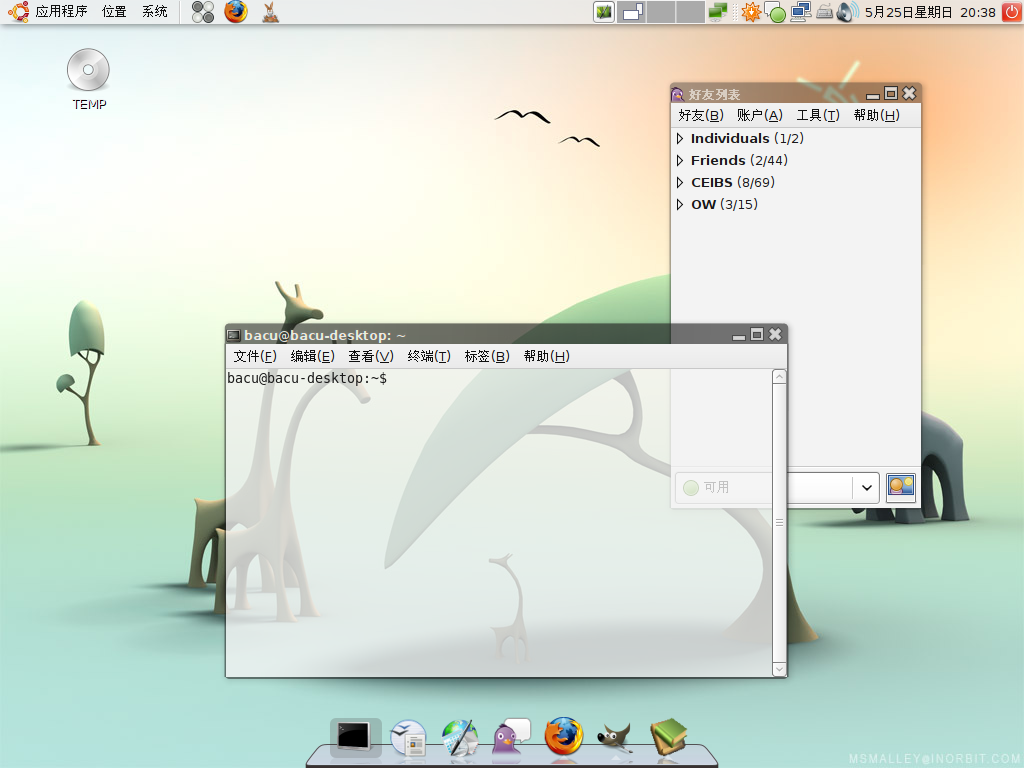Minimize the buddy list window

[x=872, y=95]
